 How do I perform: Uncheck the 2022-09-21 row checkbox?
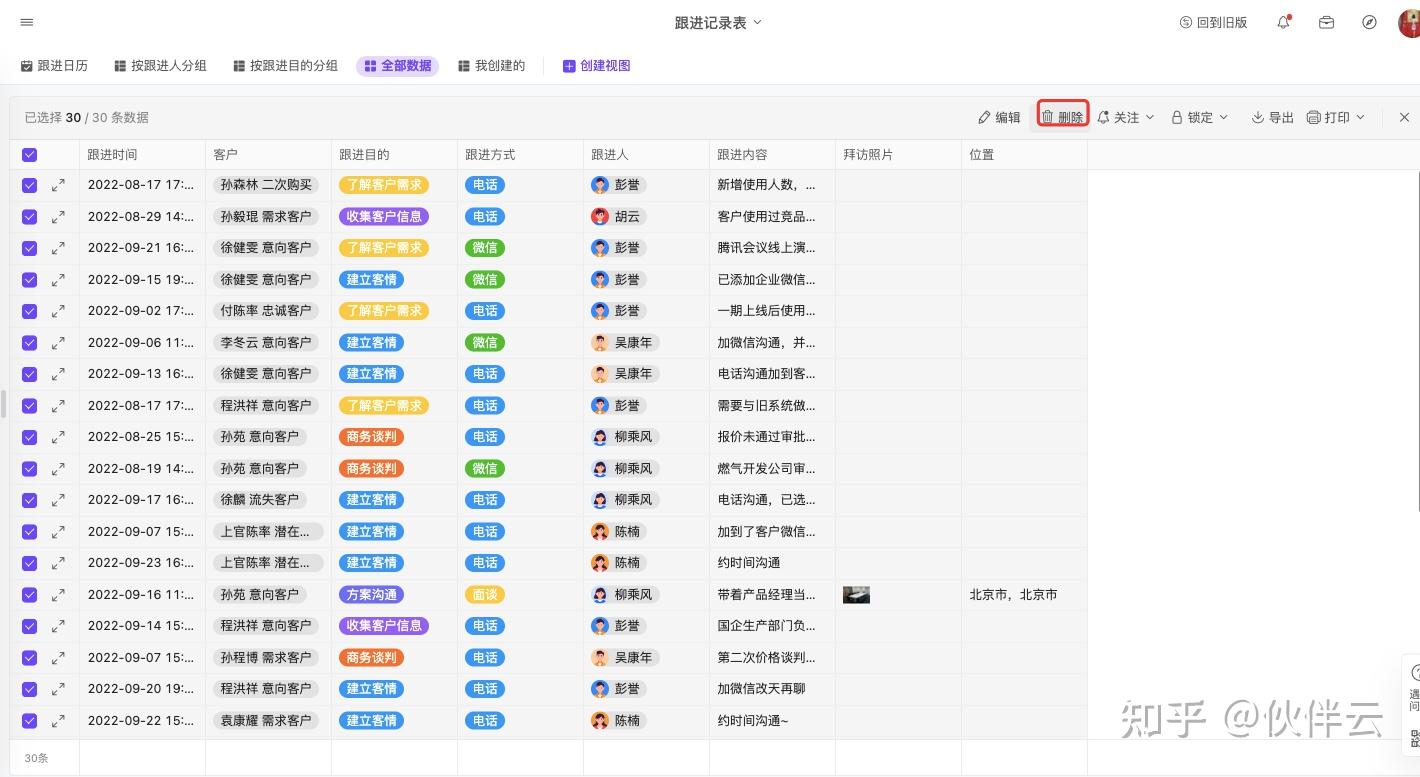[x=29, y=248]
